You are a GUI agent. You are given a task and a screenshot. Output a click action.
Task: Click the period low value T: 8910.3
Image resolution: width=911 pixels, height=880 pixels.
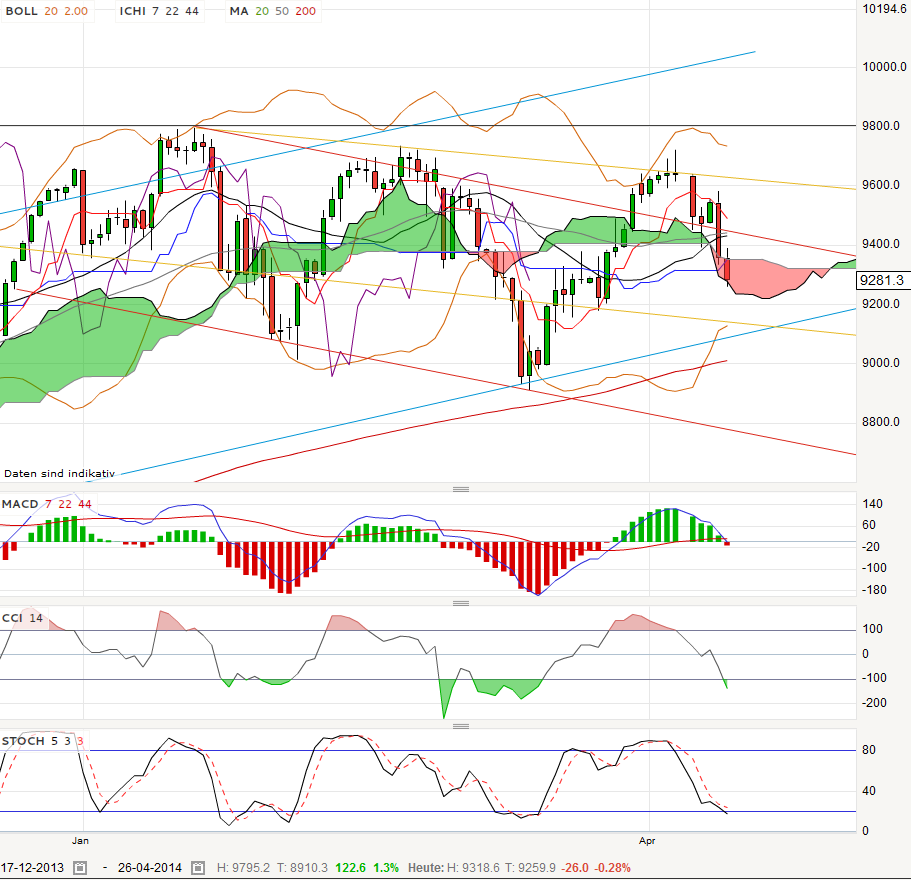(x=302, y=868)
